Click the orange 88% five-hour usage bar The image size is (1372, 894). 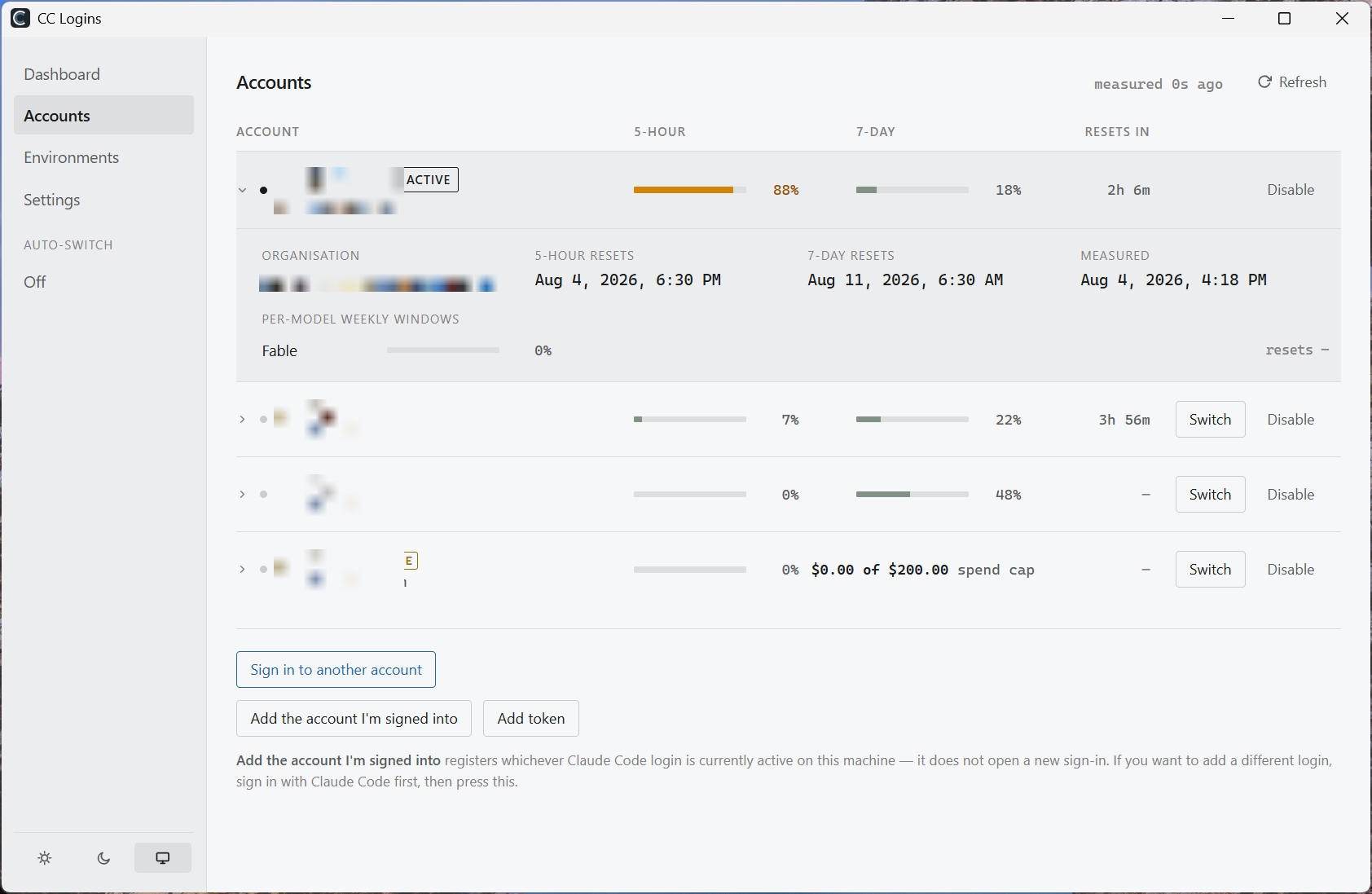point(690,190)
